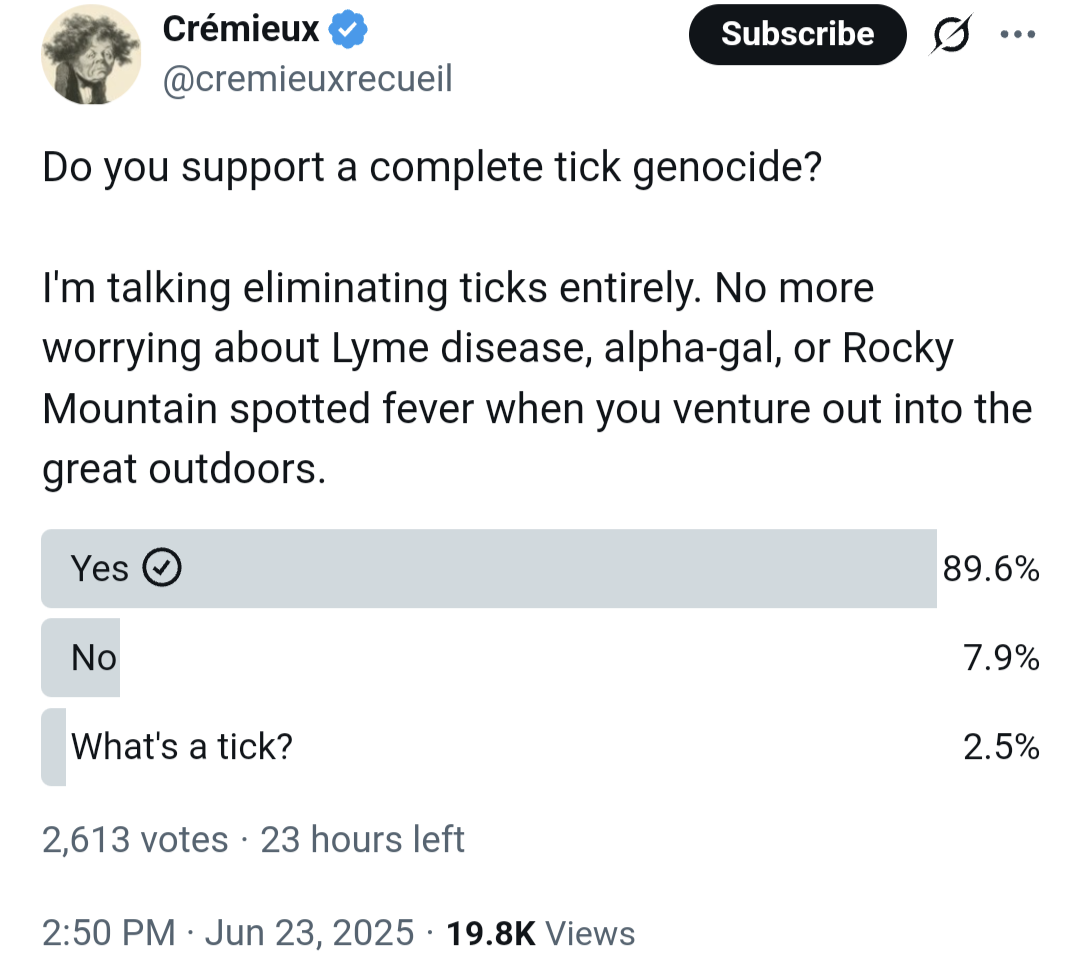Click the checkmark icon beside Yes
The width and height of the screenshot is (1080, 963).
point(162,568)
